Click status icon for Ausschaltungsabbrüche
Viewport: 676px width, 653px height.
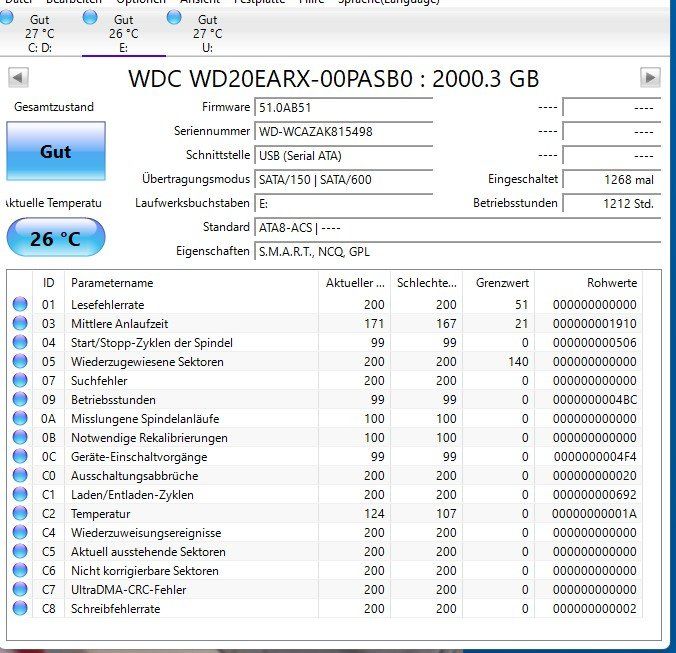coord(20,475)
